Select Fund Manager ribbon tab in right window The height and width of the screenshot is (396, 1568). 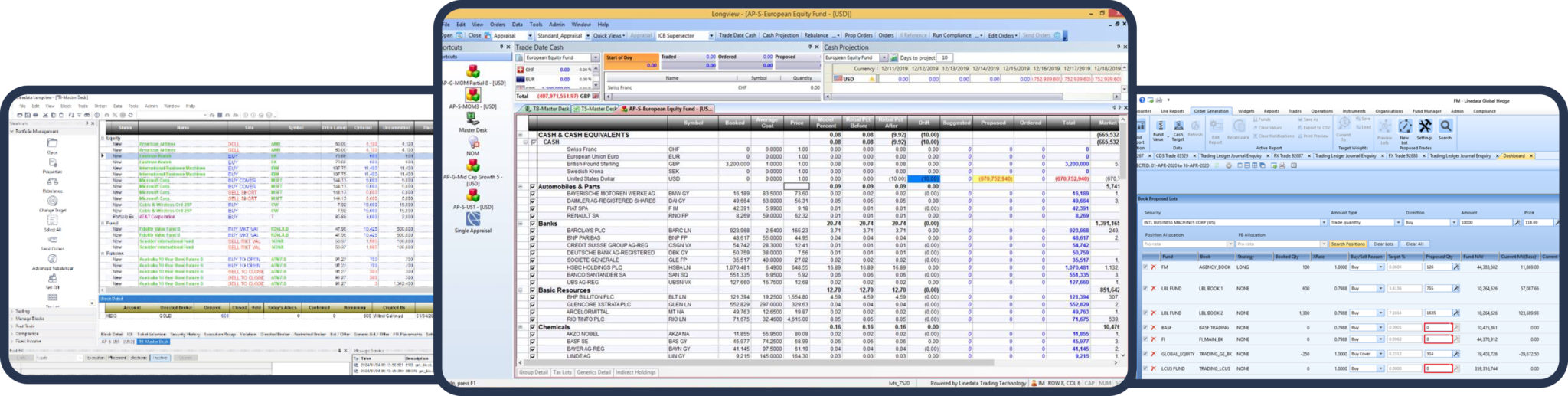pos(1426,111)
